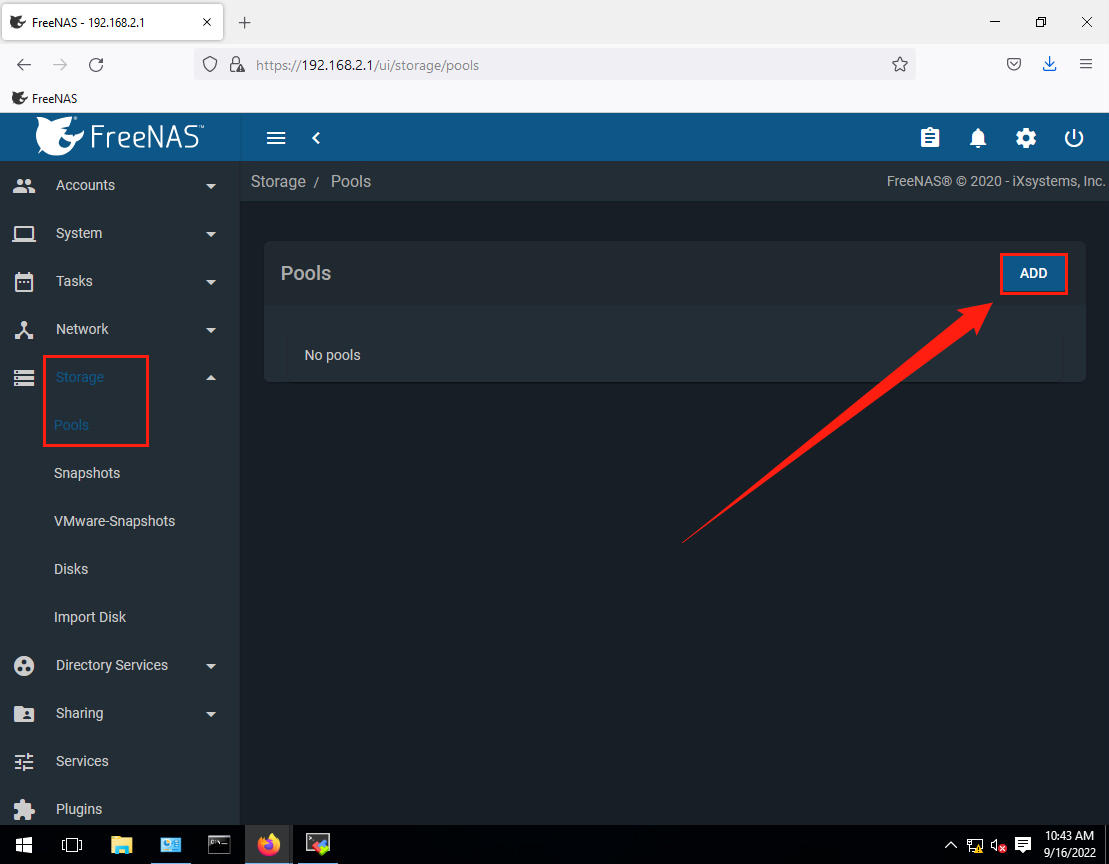Click the Accounts people icon
Screen dimensions: 1109x864
[x=24, y=185]
